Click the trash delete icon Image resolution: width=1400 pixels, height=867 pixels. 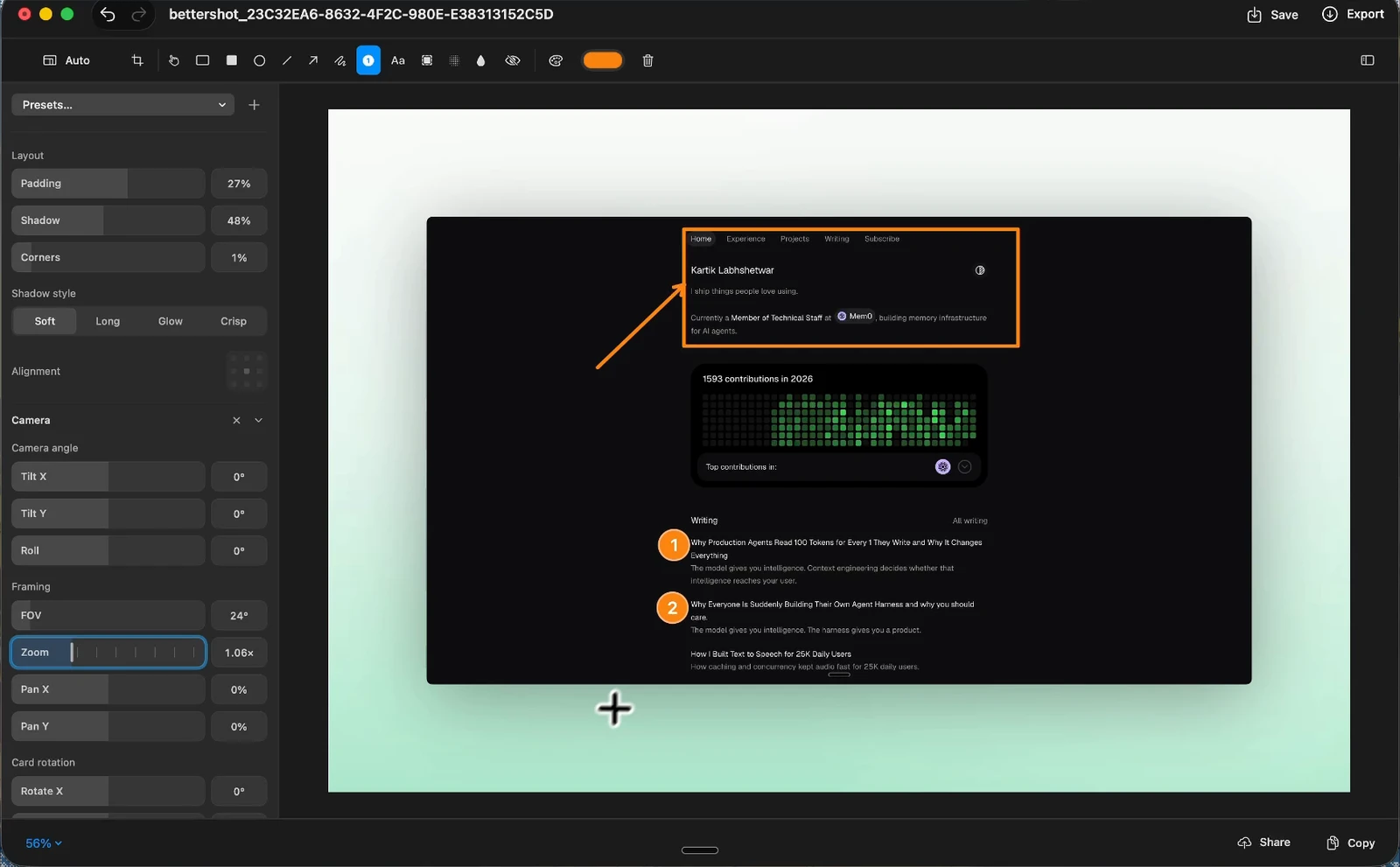pyautogui.click(x=647, y=60)
